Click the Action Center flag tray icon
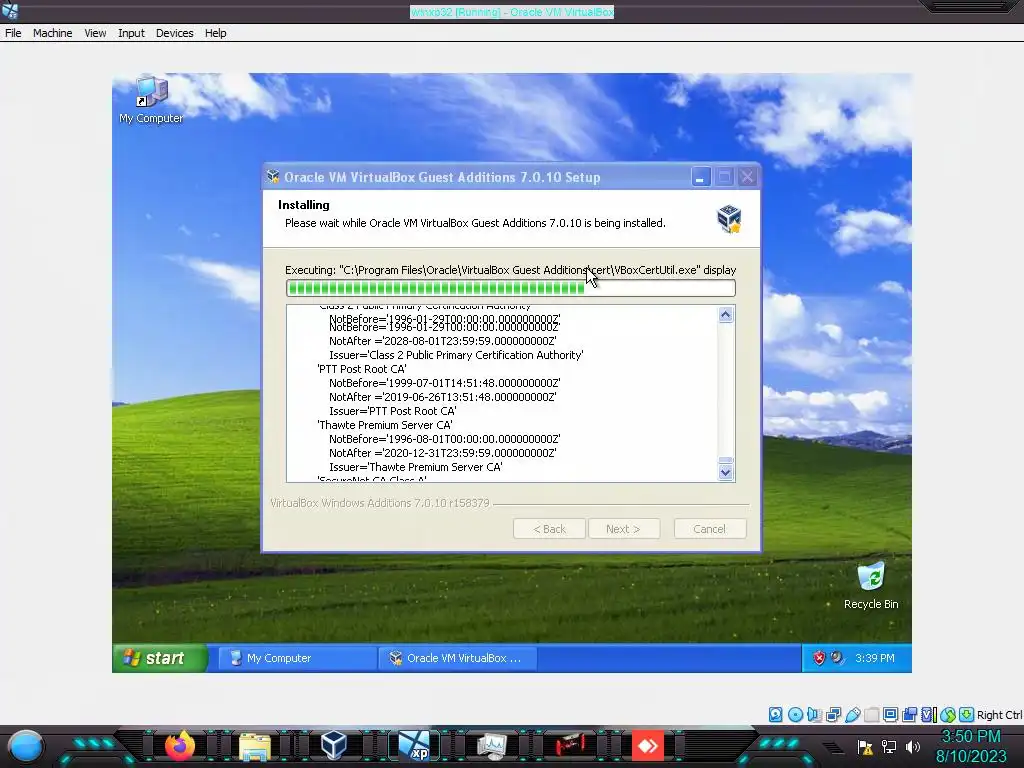The width and height of the screenshot is (1024, 768). [x=865, y=747]
